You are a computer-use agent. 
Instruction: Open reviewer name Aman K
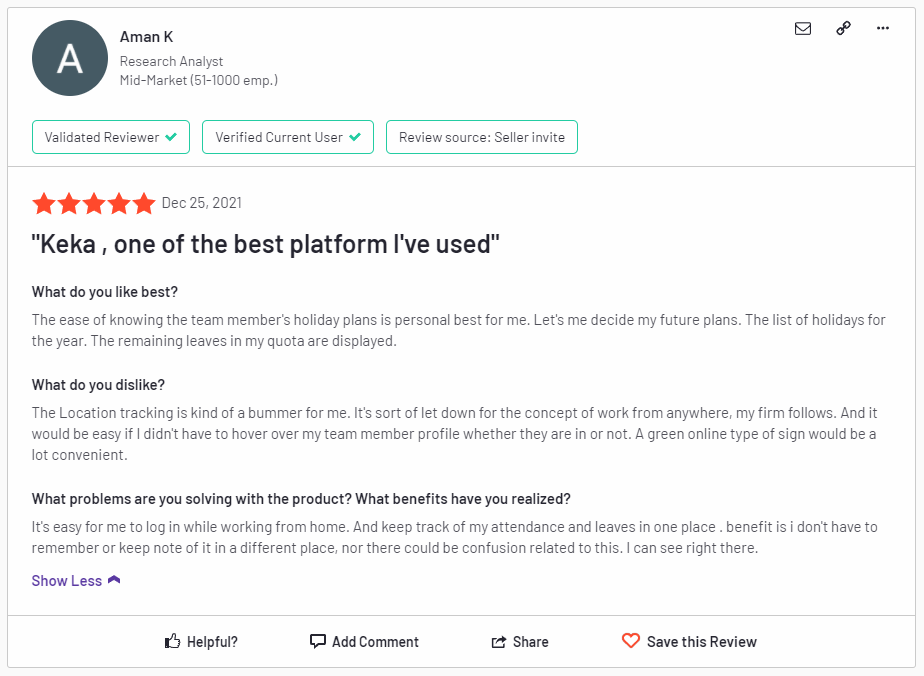pos(146,37)
